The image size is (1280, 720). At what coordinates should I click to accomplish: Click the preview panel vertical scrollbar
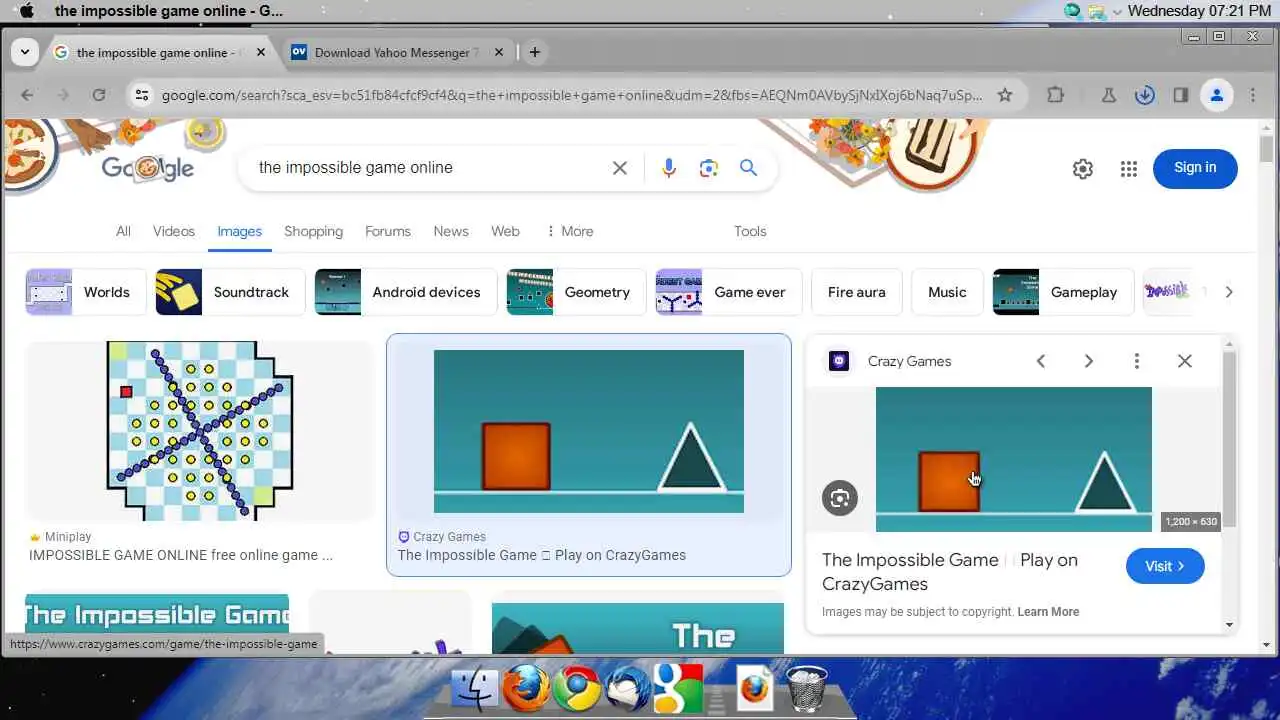pyautogui.click(x=1230, y=440)
